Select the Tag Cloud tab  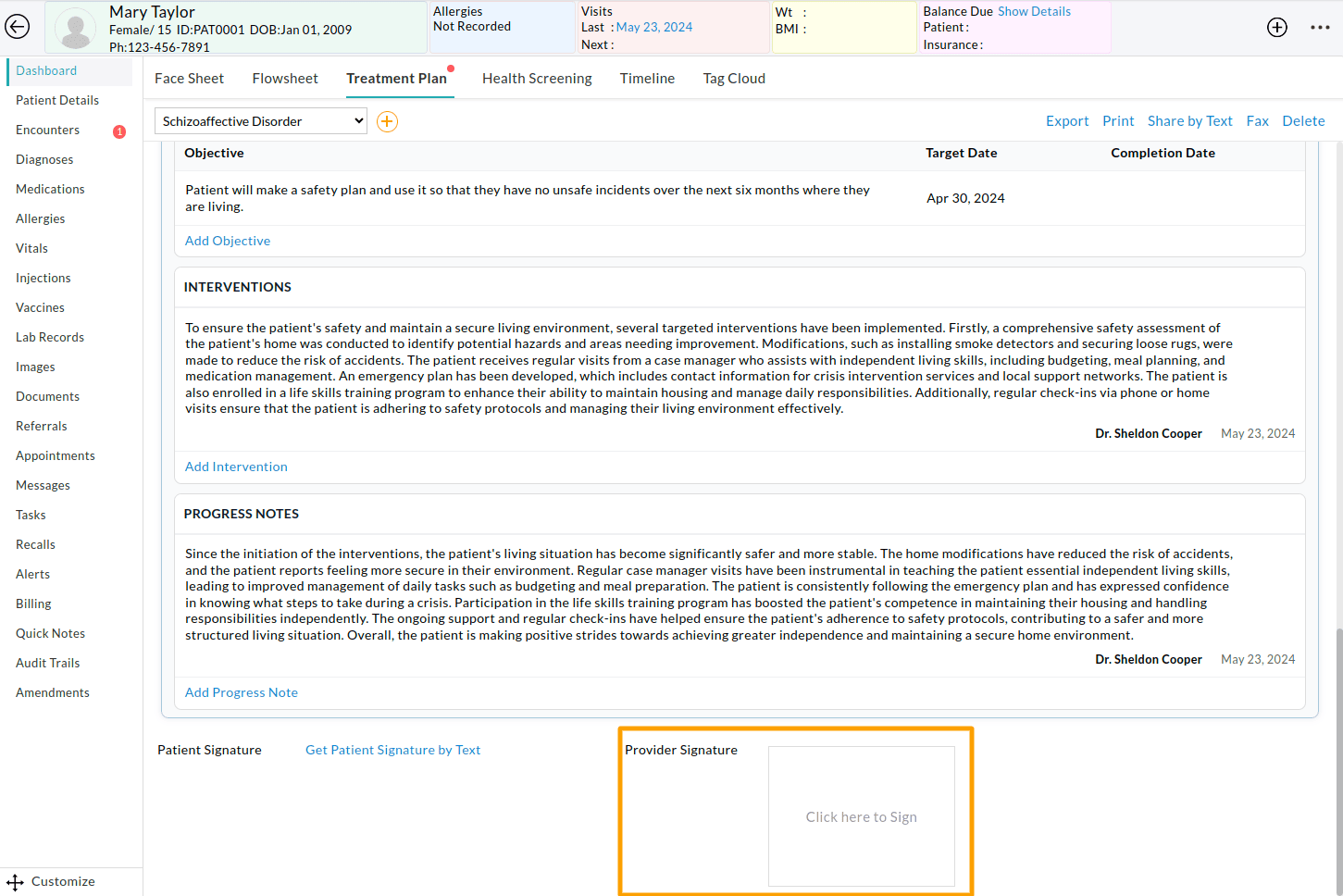[734, 79]
